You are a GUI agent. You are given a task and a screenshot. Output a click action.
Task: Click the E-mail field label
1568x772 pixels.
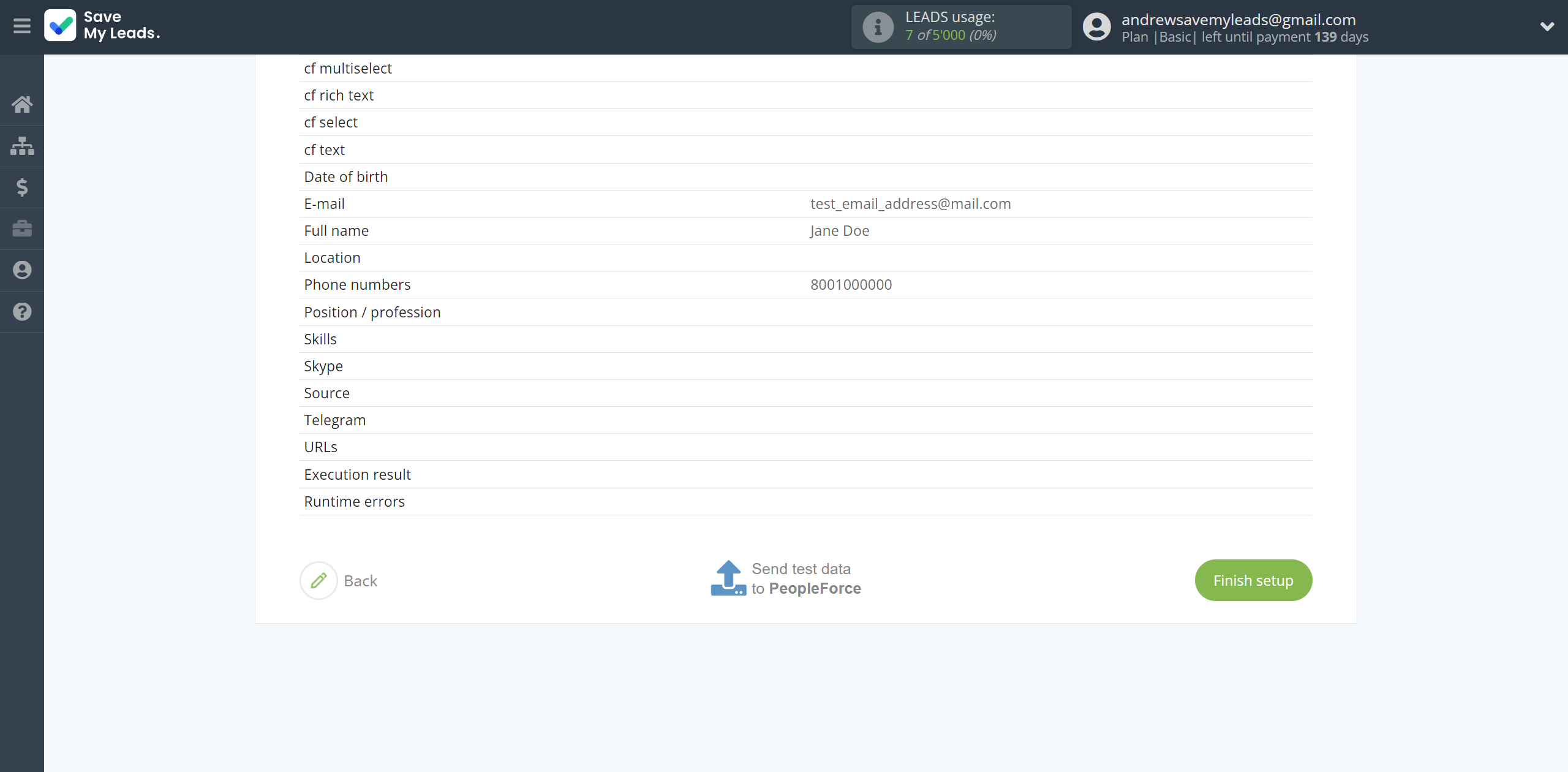pos(324,203)
